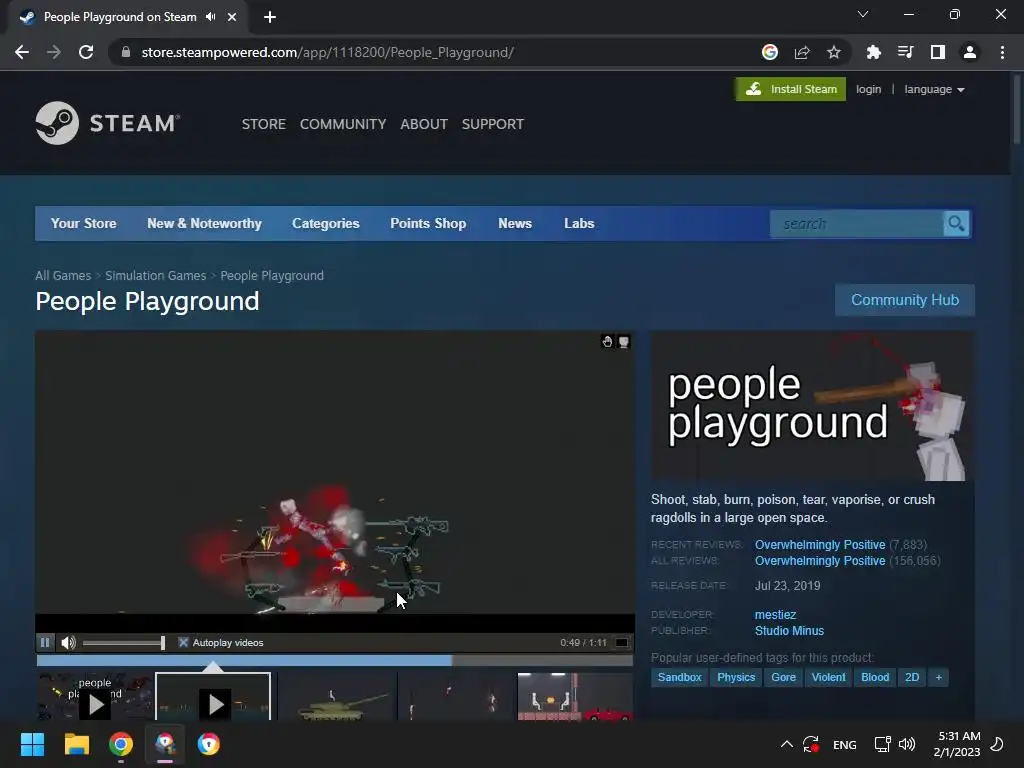Image resolution: width=1024 pixels, height=768 pixels.
Task: Click the store search magnifier icon
Action: [x=956, y=224]
